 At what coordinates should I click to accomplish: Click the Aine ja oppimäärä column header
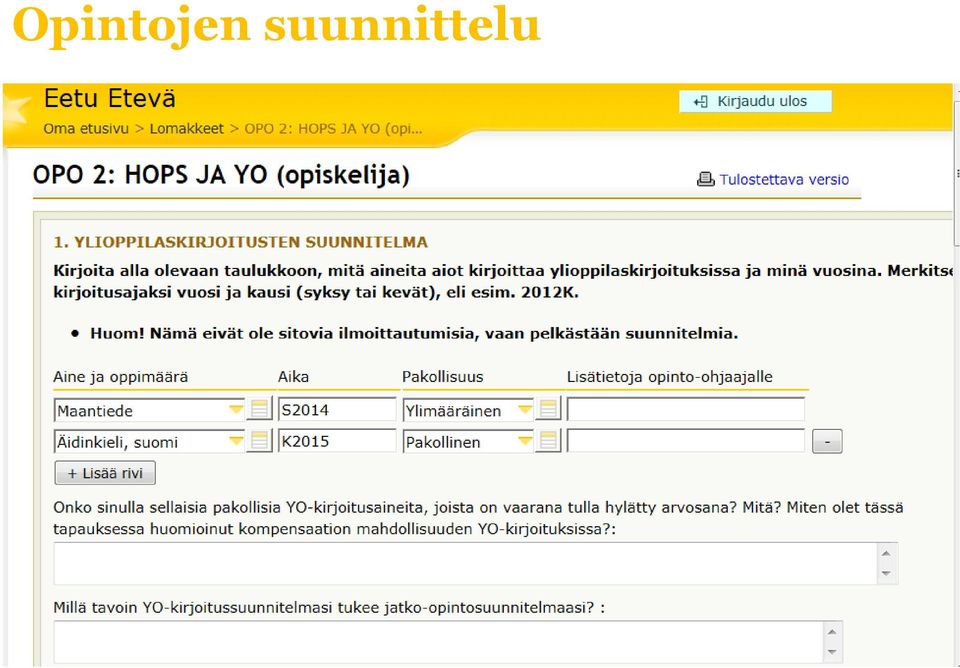121,377
